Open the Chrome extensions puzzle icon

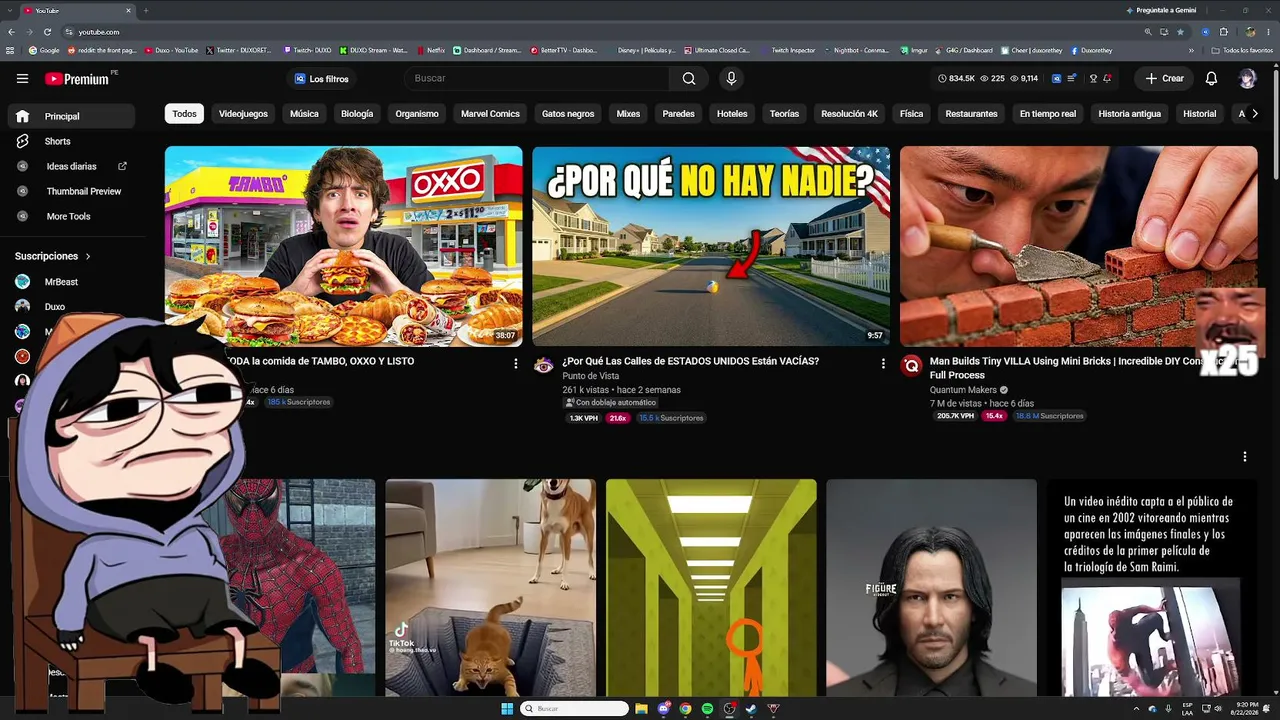(1224, 32)
